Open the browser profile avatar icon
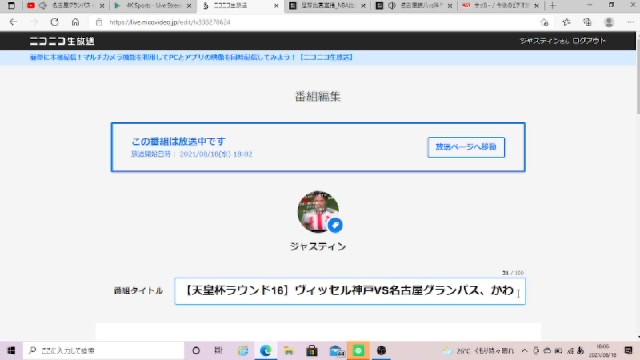The width and height of the screenshot is (640, 360). (x=609, y=22)
